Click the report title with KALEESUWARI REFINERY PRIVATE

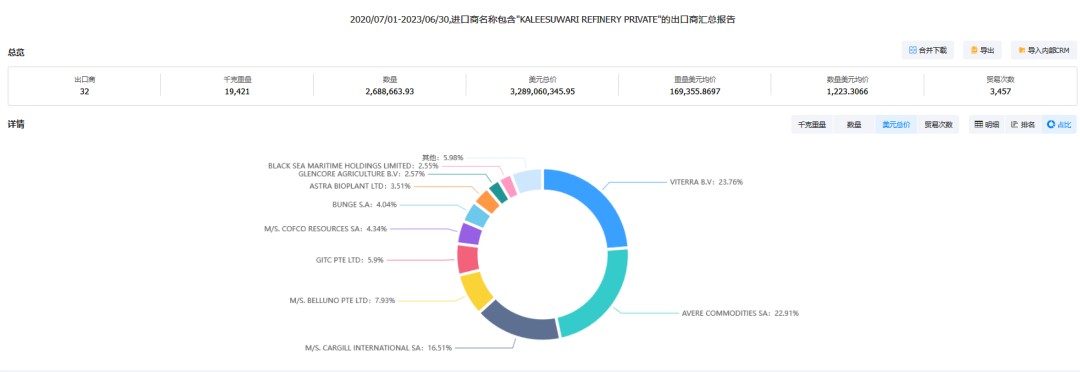click(542, 20)
